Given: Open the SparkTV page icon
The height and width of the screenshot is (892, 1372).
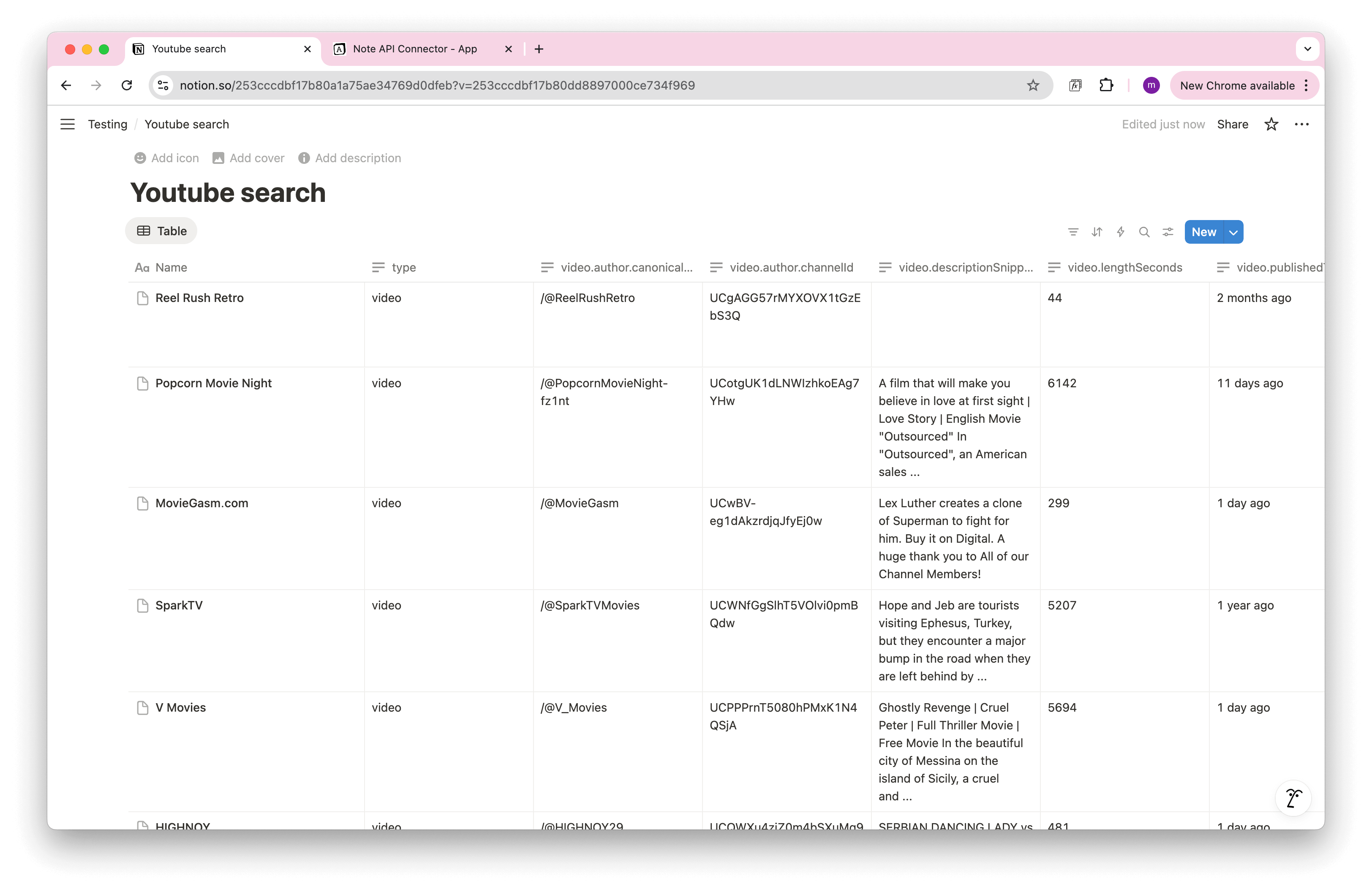Looking at the screenshot, I should tap(142, 605).
